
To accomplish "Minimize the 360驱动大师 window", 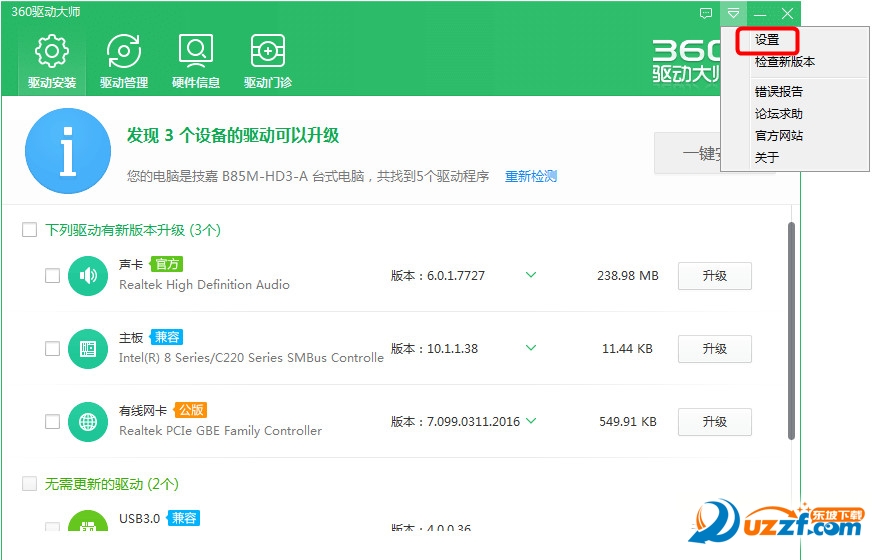I will tap(760, 13).
